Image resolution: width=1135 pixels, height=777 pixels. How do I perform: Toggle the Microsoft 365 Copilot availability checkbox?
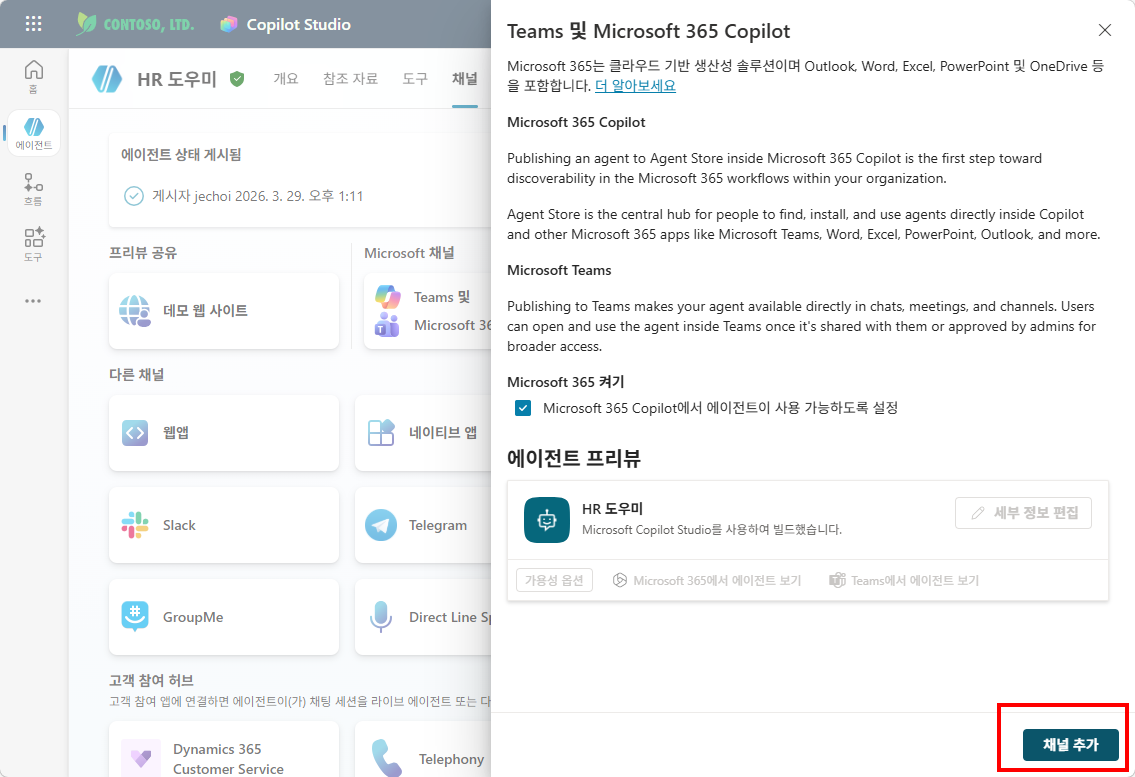(x=523, y=408)
